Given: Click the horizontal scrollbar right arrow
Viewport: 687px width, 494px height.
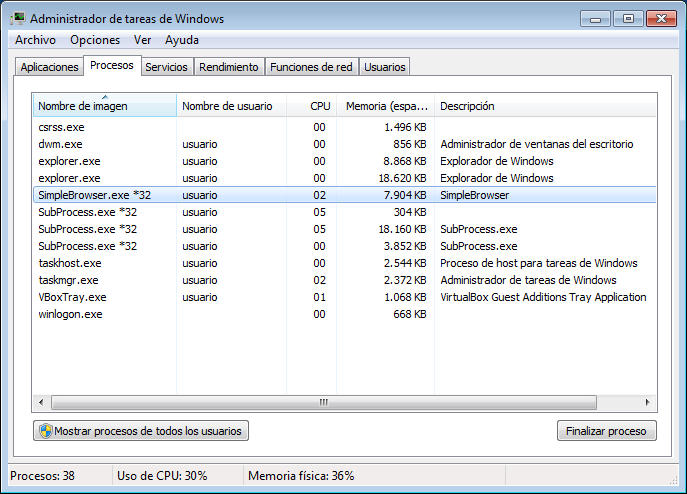Looking at the screenshot, I should (648, 402).
